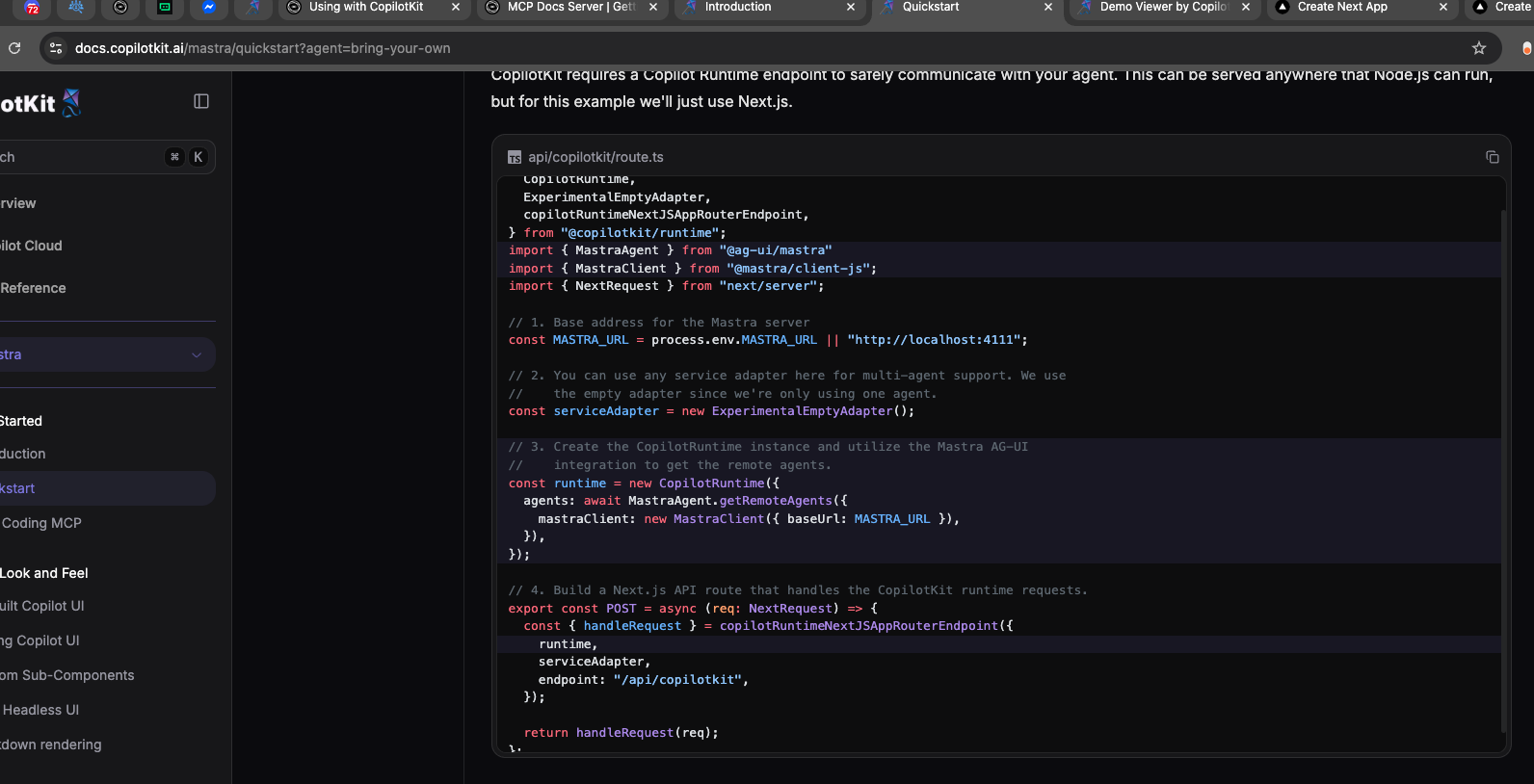Image resolution: width=1534 pixels, height=784 pixels.
Task: Click the TypeScript file icon
Action: tap(515, 158)
